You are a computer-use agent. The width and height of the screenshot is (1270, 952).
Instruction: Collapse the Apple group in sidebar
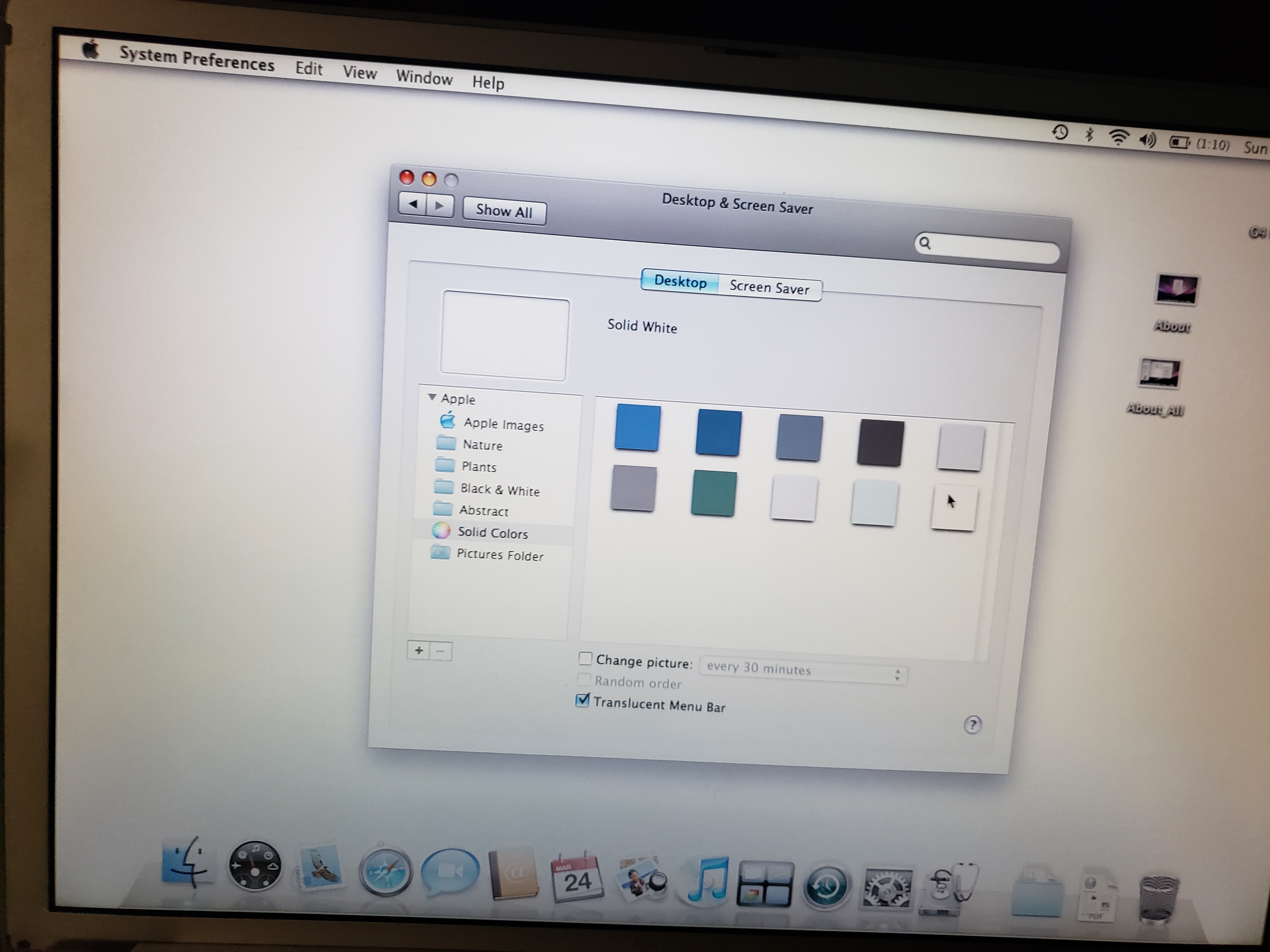coord(432,397)
